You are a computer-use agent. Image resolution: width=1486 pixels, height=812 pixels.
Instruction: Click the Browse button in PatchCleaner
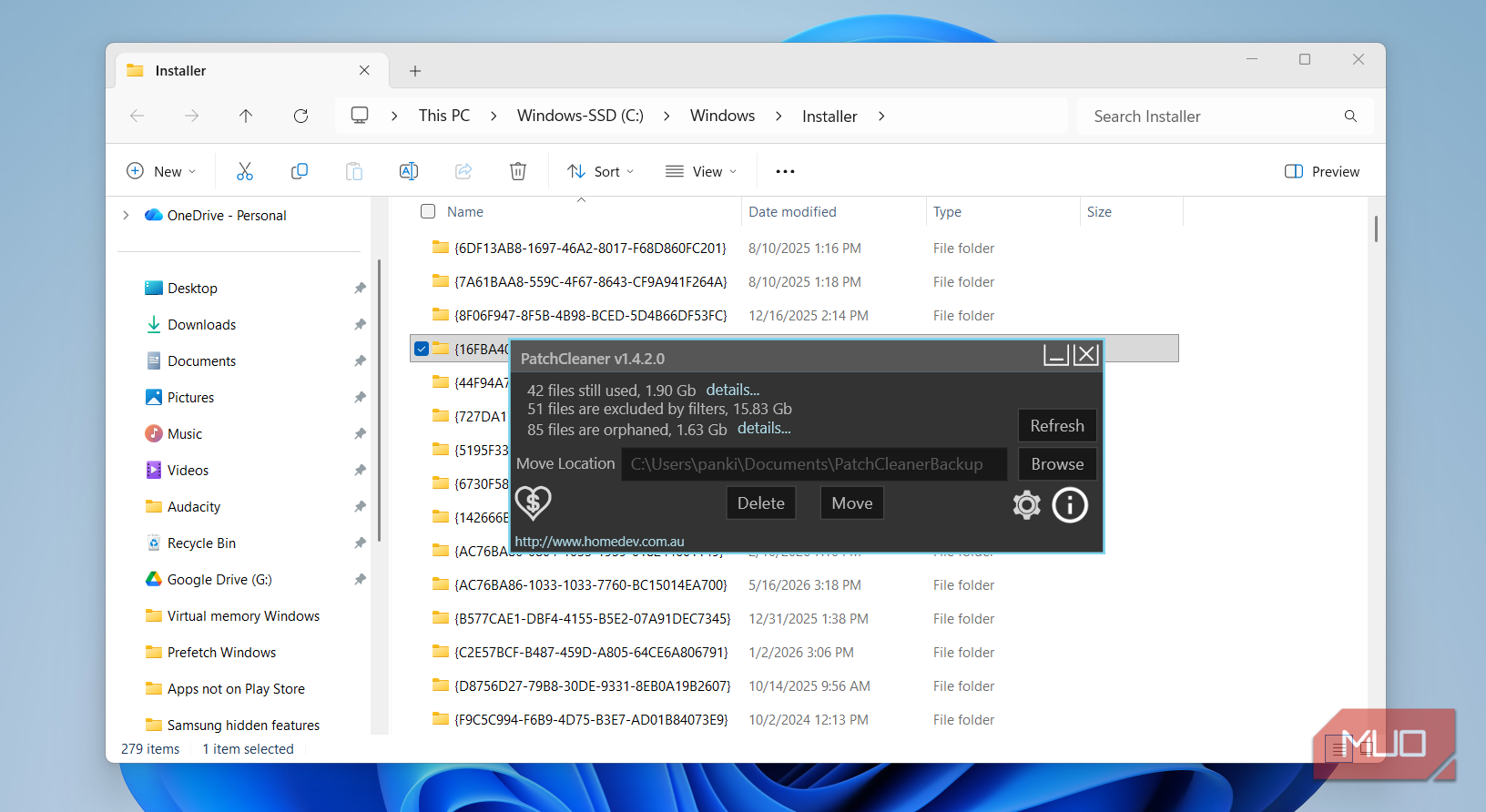(1057, 463)
